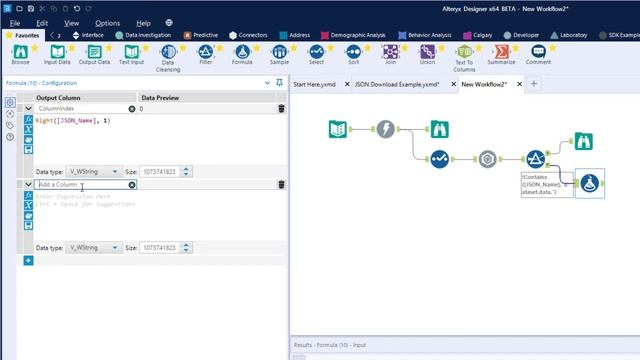Click the Browse node after Filter
The image size is (640, 360).
584,141
